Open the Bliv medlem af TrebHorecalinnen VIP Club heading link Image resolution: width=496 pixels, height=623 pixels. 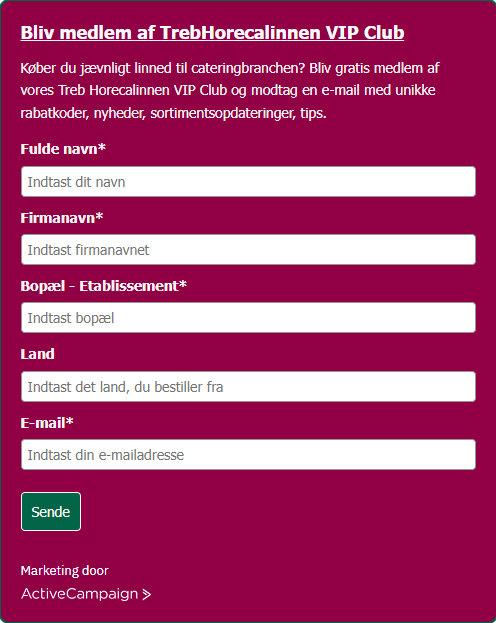click(x=212, y=33)
